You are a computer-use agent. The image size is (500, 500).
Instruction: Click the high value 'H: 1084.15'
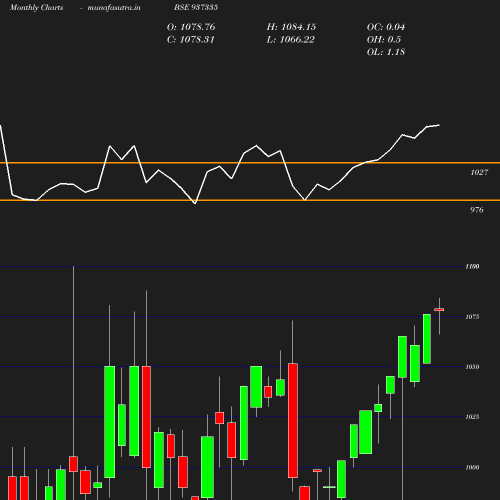tap(291, 27)
